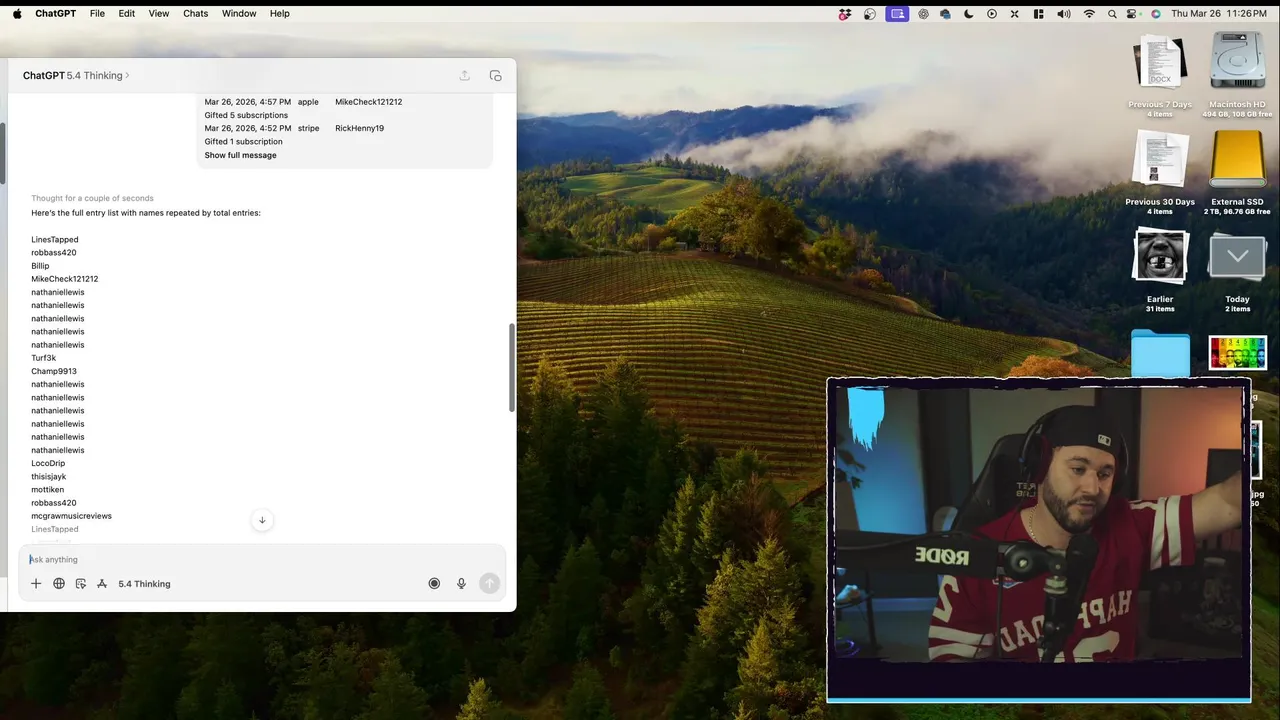1280x720 pixels.
Task: Click the new window icon in ChatGPT header
Action: pyautogui.click(x=495, y=76)
